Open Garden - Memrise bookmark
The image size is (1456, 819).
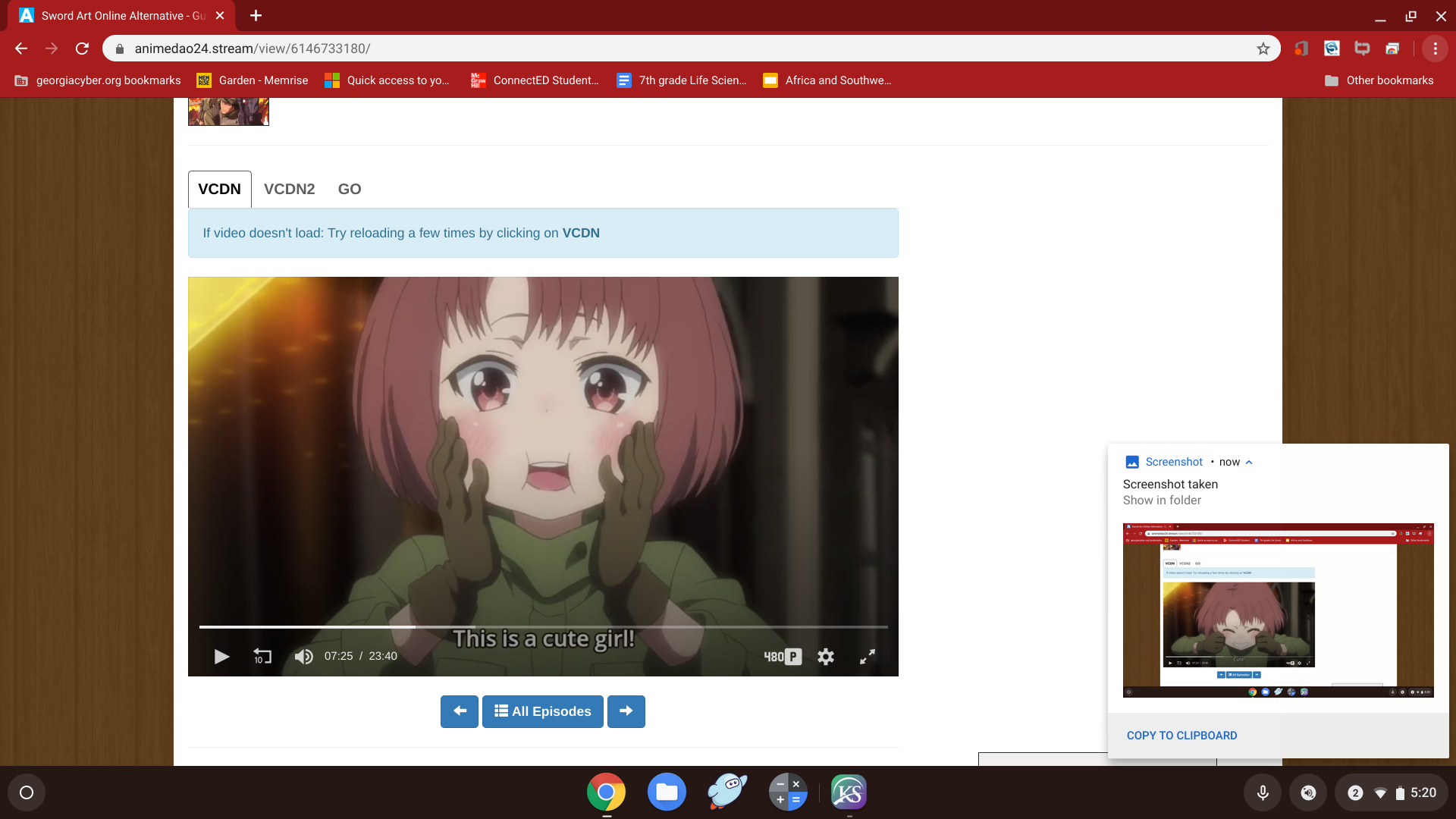coord(253,80)
